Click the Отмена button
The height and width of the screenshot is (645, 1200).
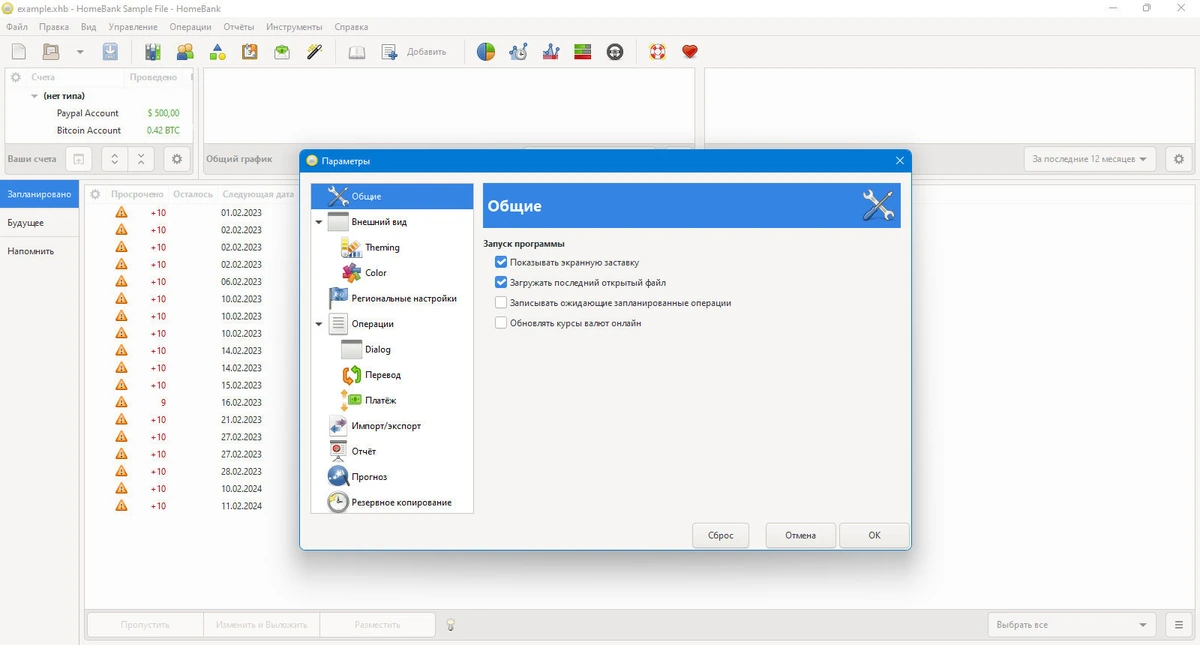(x=800, y=535)
